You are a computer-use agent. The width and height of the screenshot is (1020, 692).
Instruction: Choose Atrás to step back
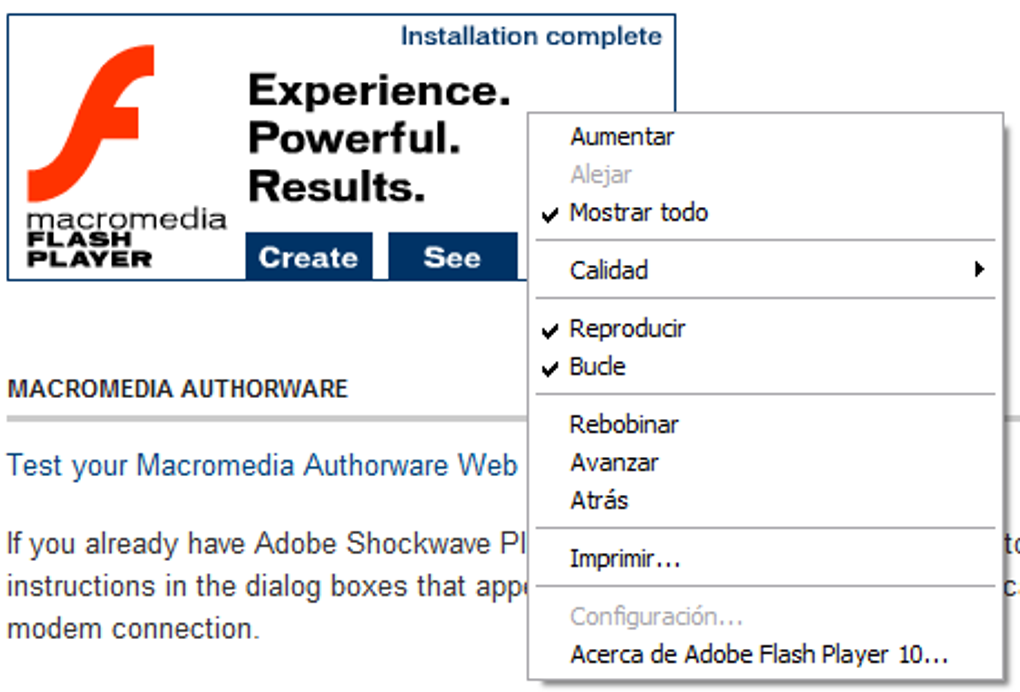coord(599,500)
